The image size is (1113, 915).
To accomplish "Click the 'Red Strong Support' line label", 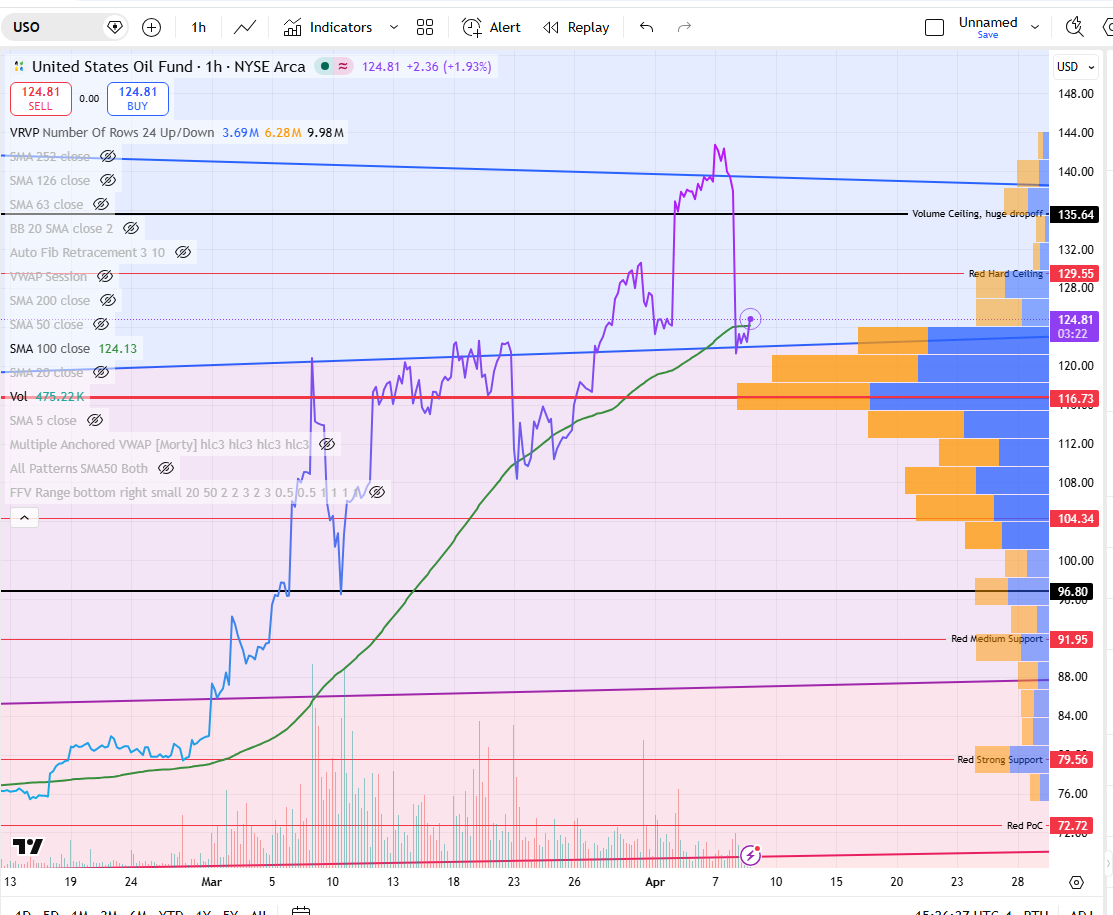I will pos(1000,760).
